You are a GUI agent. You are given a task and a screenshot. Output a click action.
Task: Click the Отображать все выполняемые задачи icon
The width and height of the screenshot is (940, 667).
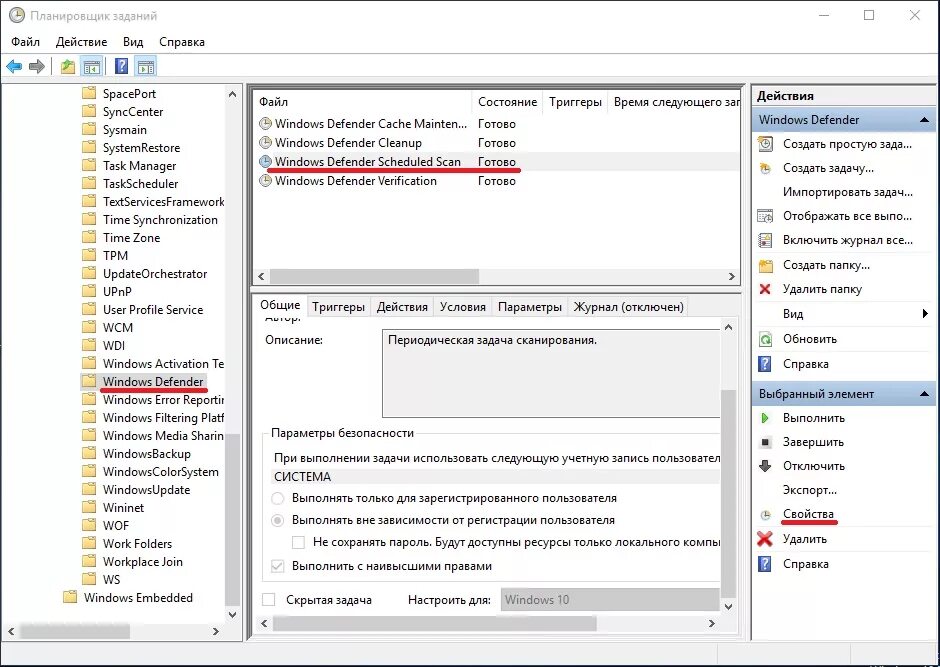(765, 216)
